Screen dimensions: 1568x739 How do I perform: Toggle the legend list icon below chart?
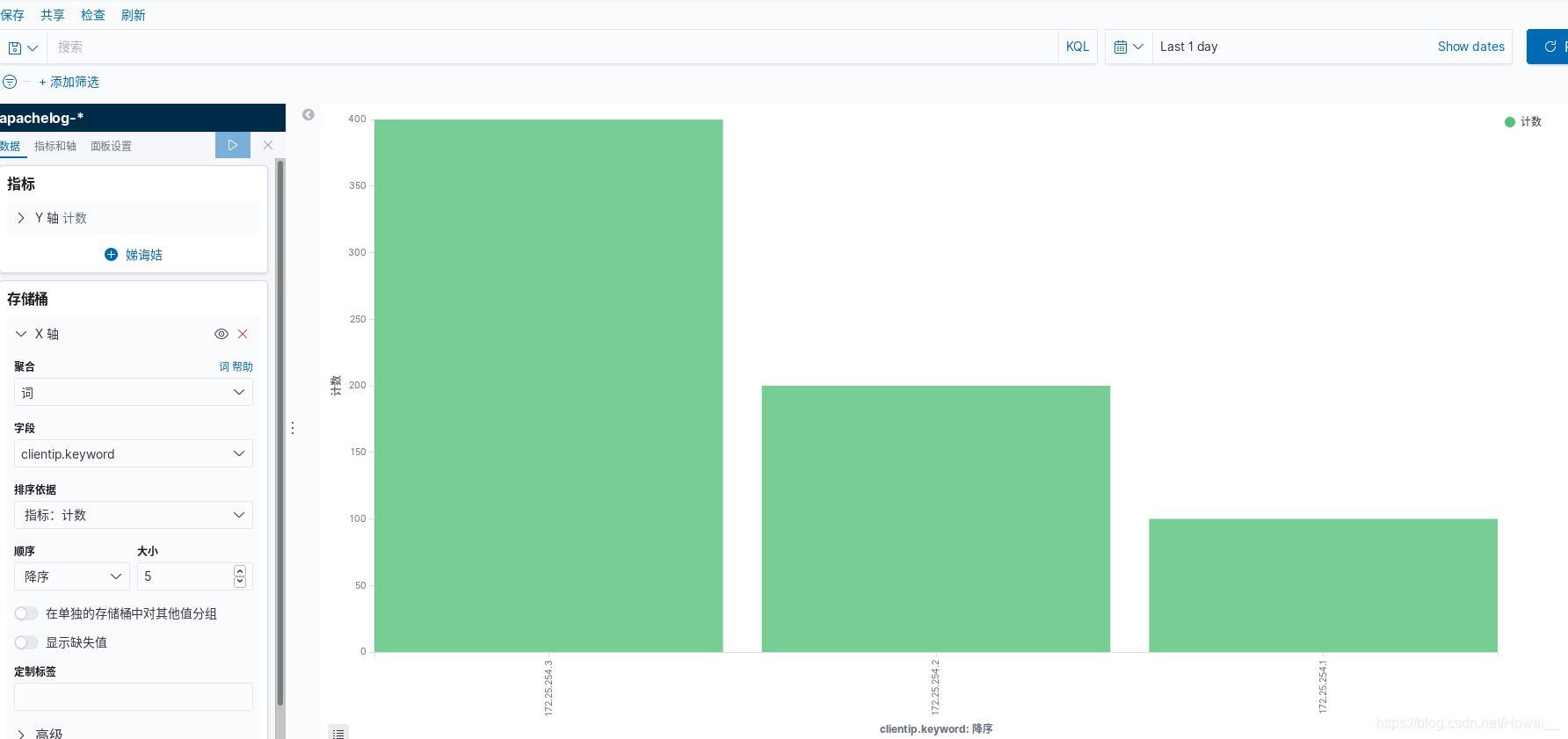(338, 732)
